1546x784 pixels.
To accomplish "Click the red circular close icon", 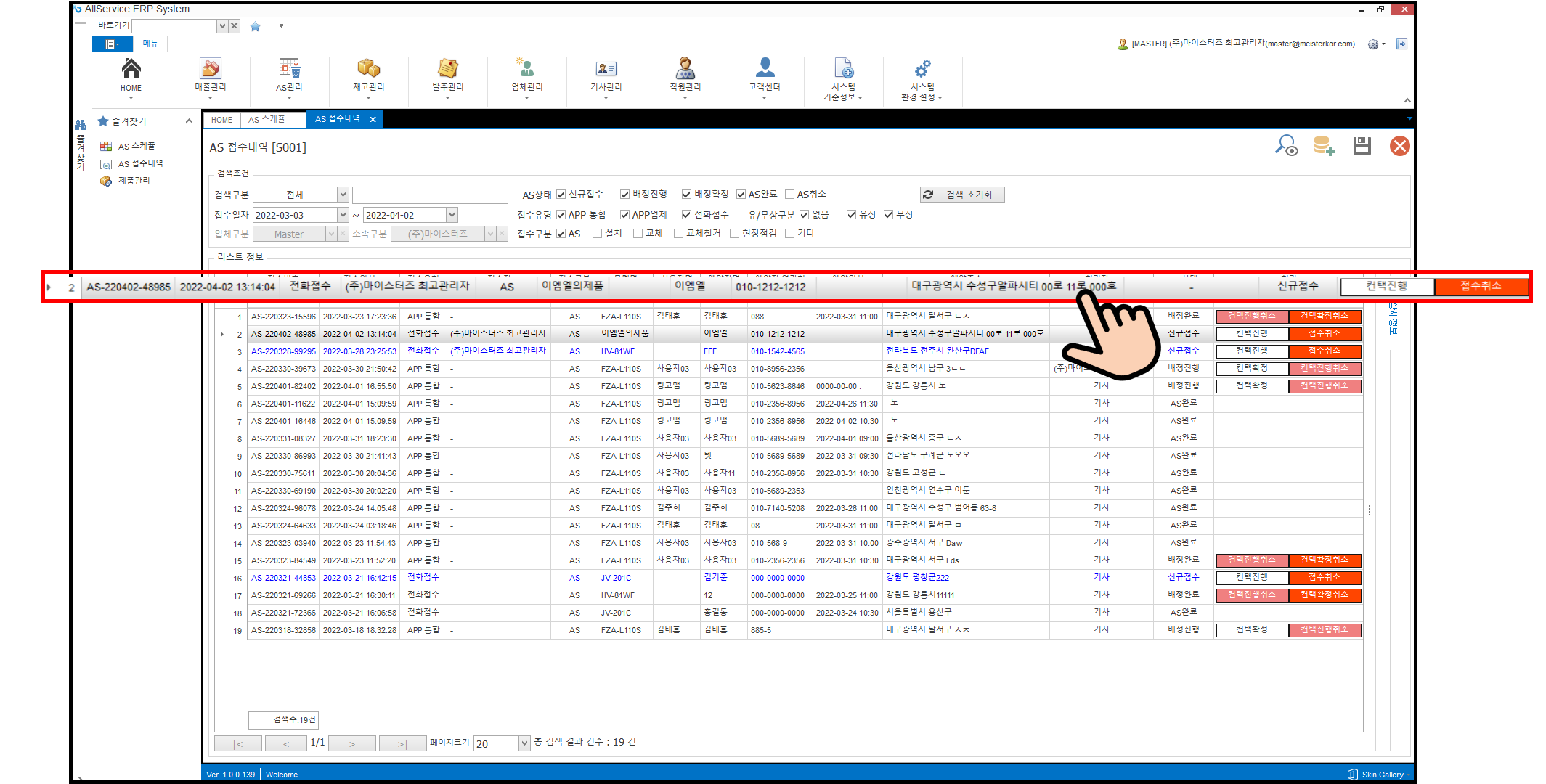I will tap(1399, 146).
